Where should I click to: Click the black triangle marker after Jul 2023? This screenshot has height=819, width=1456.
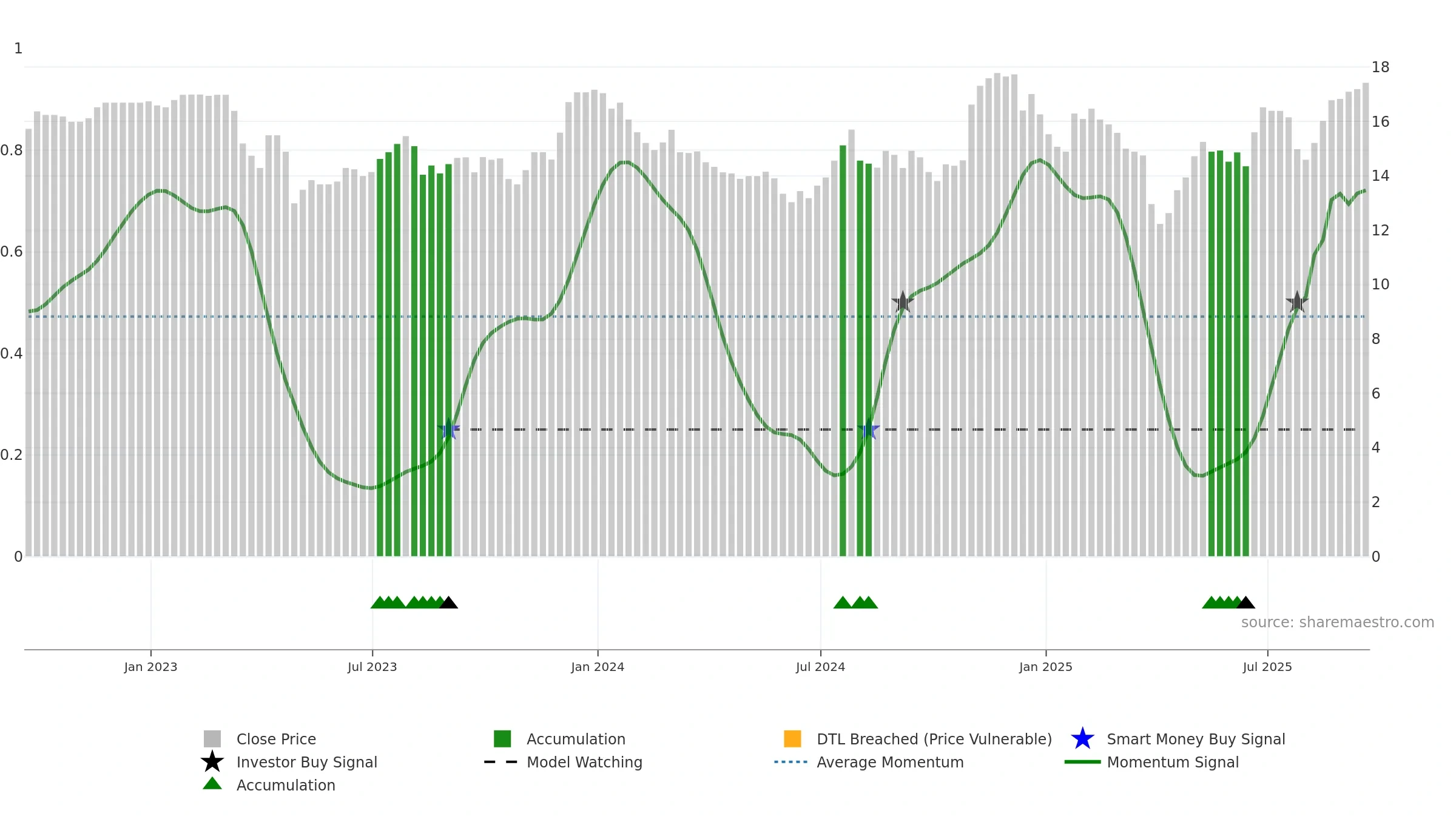click(448, 602)
